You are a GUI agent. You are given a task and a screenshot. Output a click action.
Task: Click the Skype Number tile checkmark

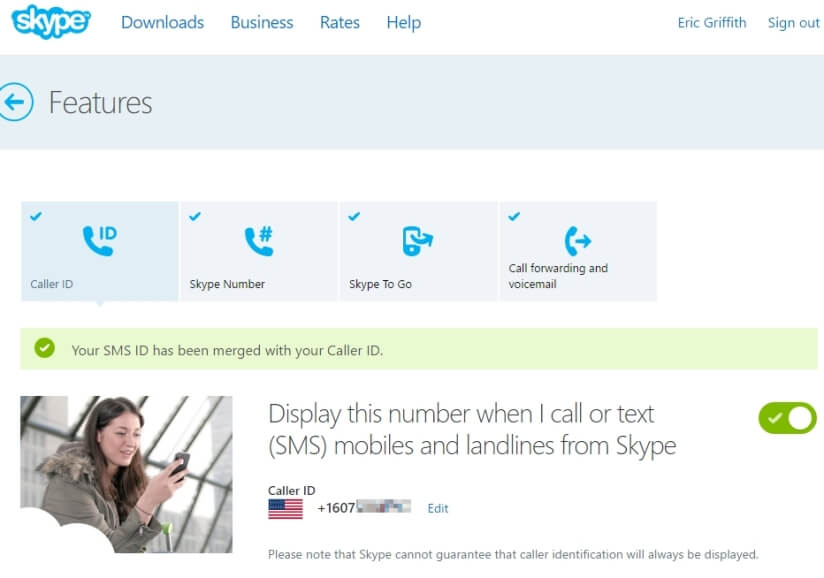195,215
